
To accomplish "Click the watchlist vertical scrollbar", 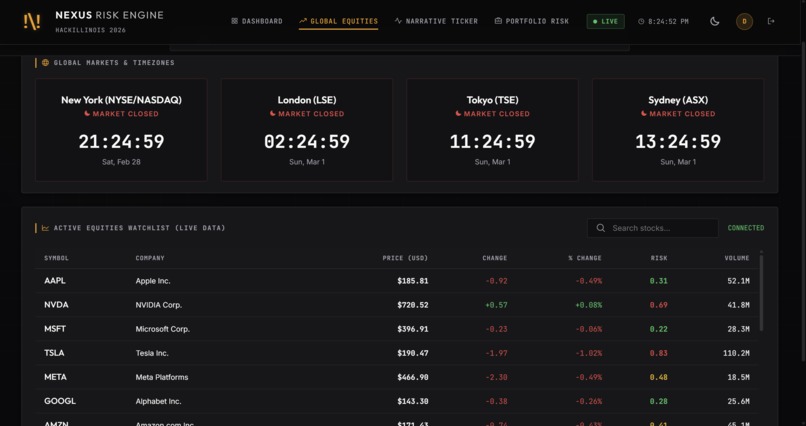I will pos(761,291).
